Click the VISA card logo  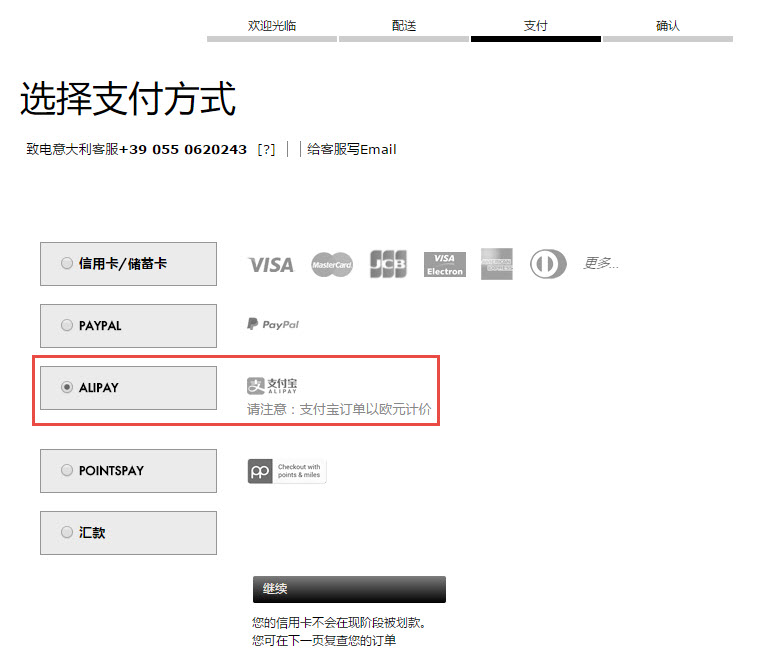pyautogui.click(x=271, y=265)
